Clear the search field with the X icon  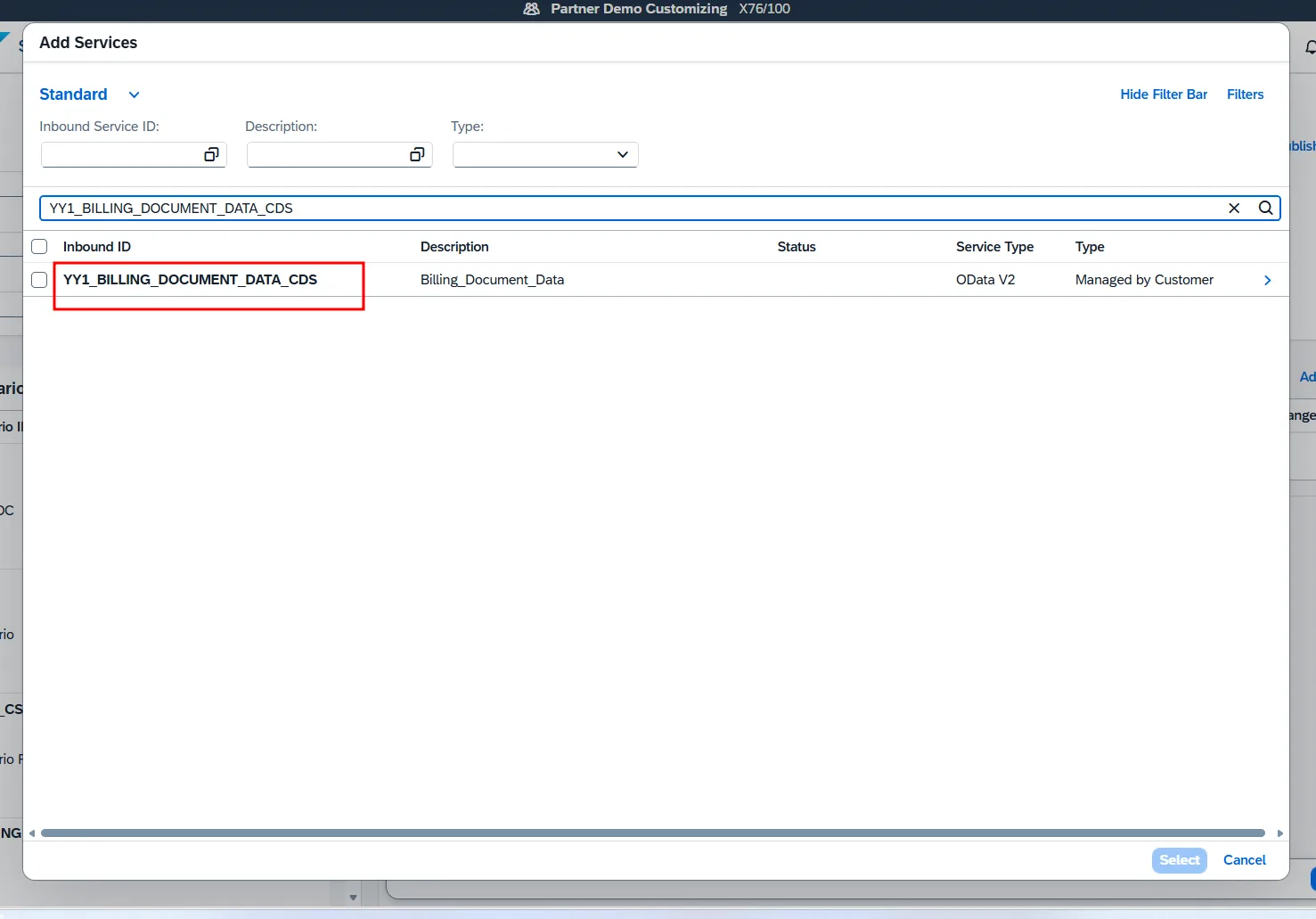[1234, 208]
